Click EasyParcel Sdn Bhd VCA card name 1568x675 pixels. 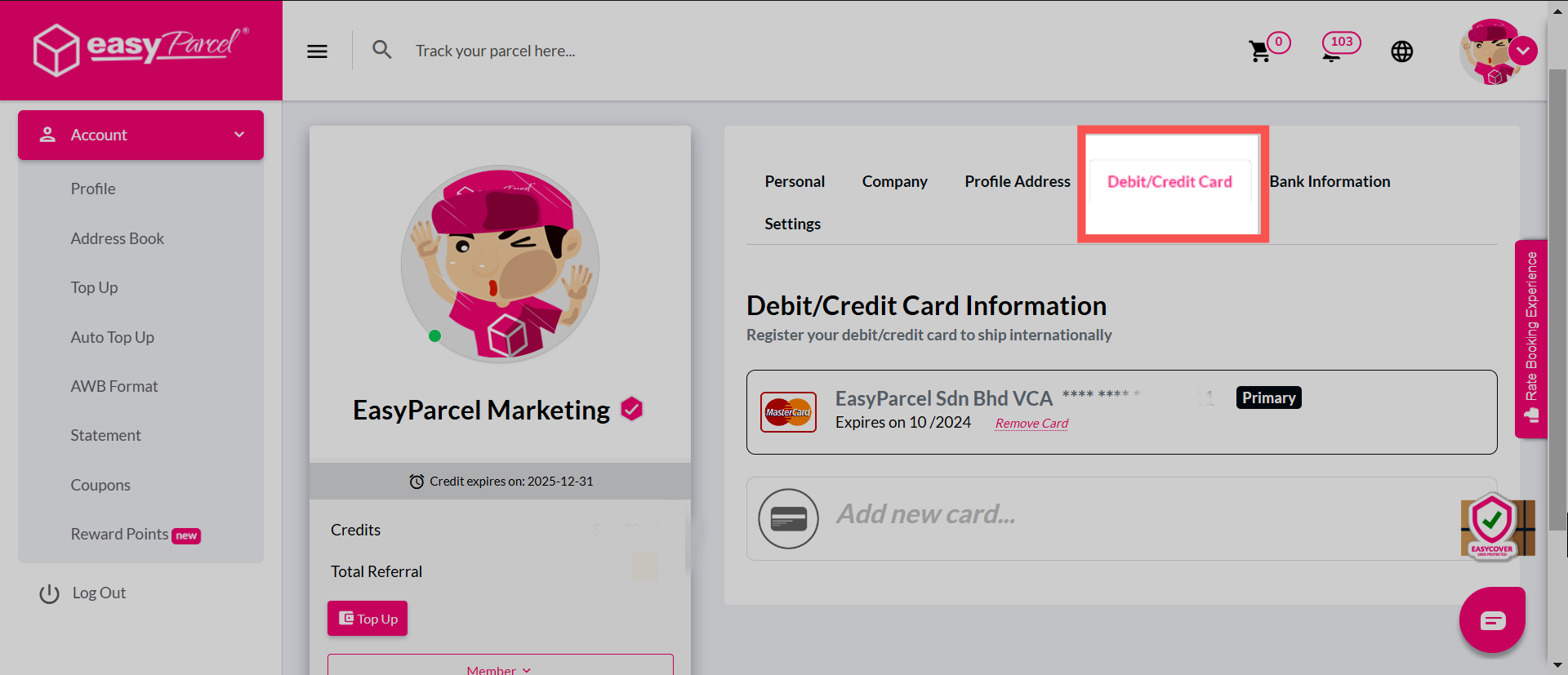[944, 398]
